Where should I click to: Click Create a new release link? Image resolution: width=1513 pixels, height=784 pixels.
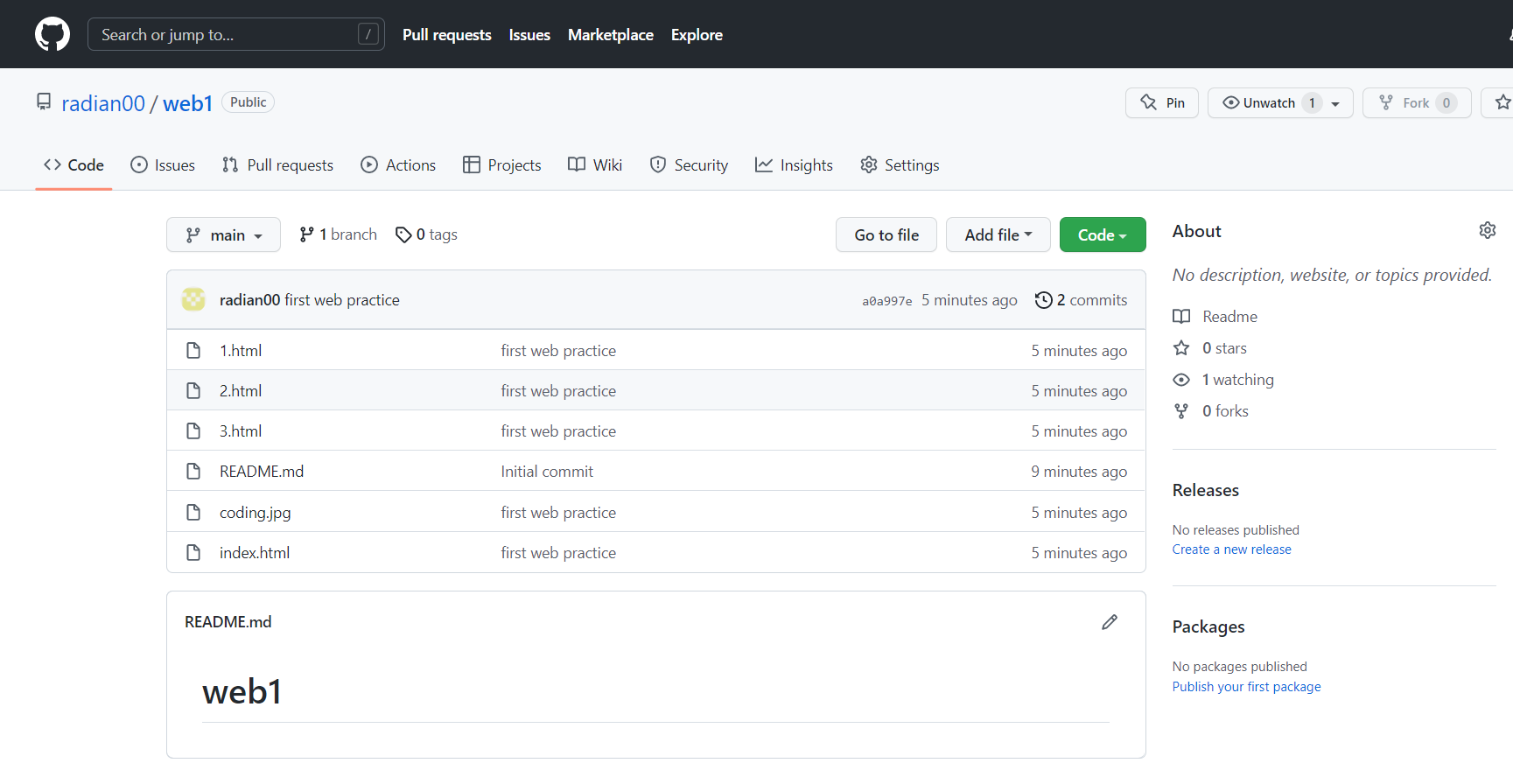1232,549
